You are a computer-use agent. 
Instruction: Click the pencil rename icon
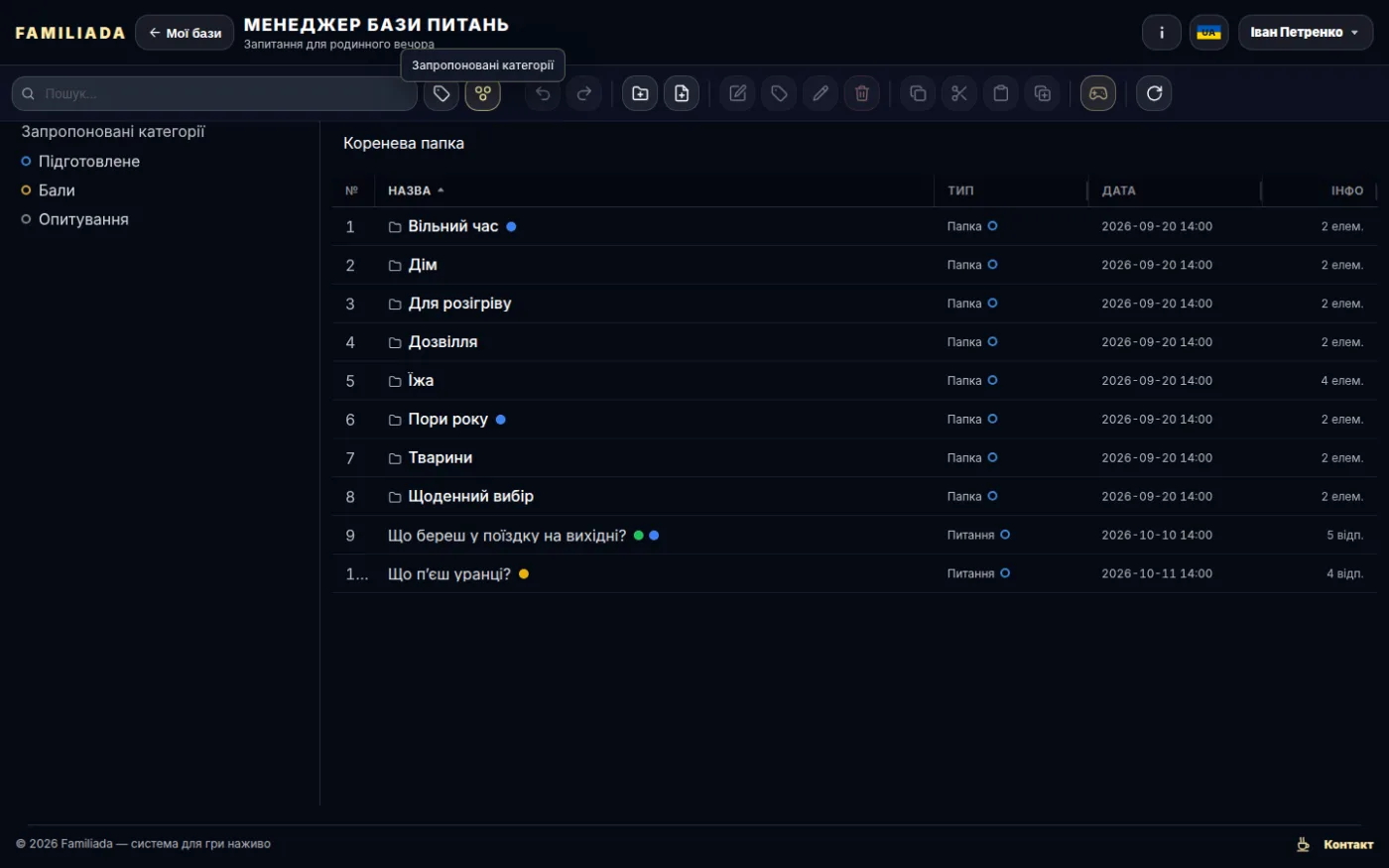821,93
